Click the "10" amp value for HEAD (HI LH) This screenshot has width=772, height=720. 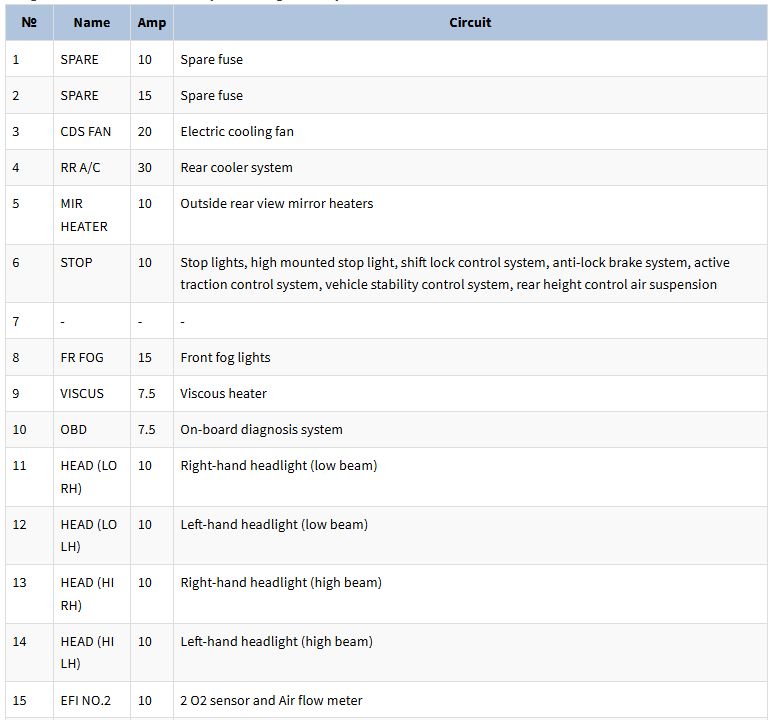(145, 642)
